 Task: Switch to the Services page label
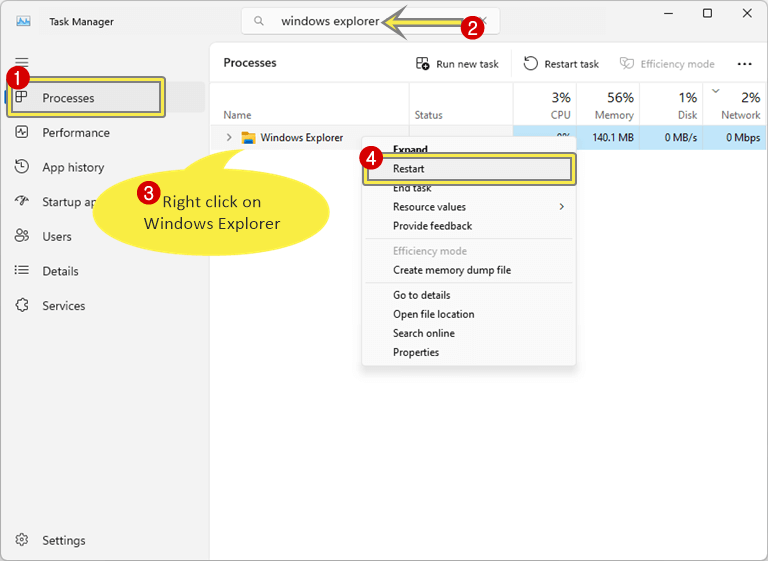click(x=64, y=306)
